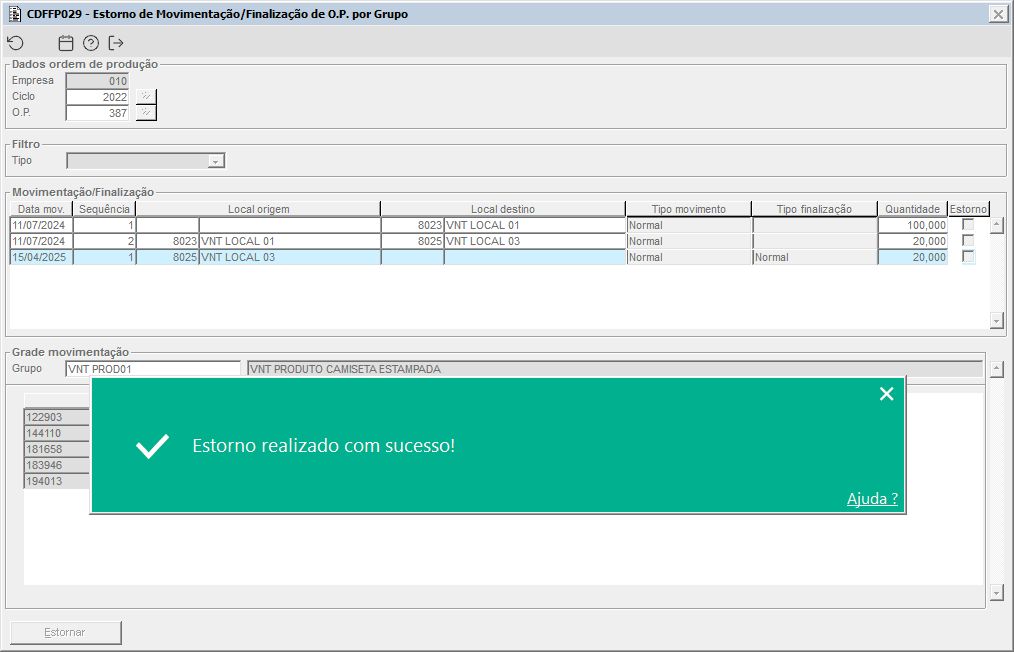Click the window icon in title bar

pyautogui.click(x=15, y=14)
